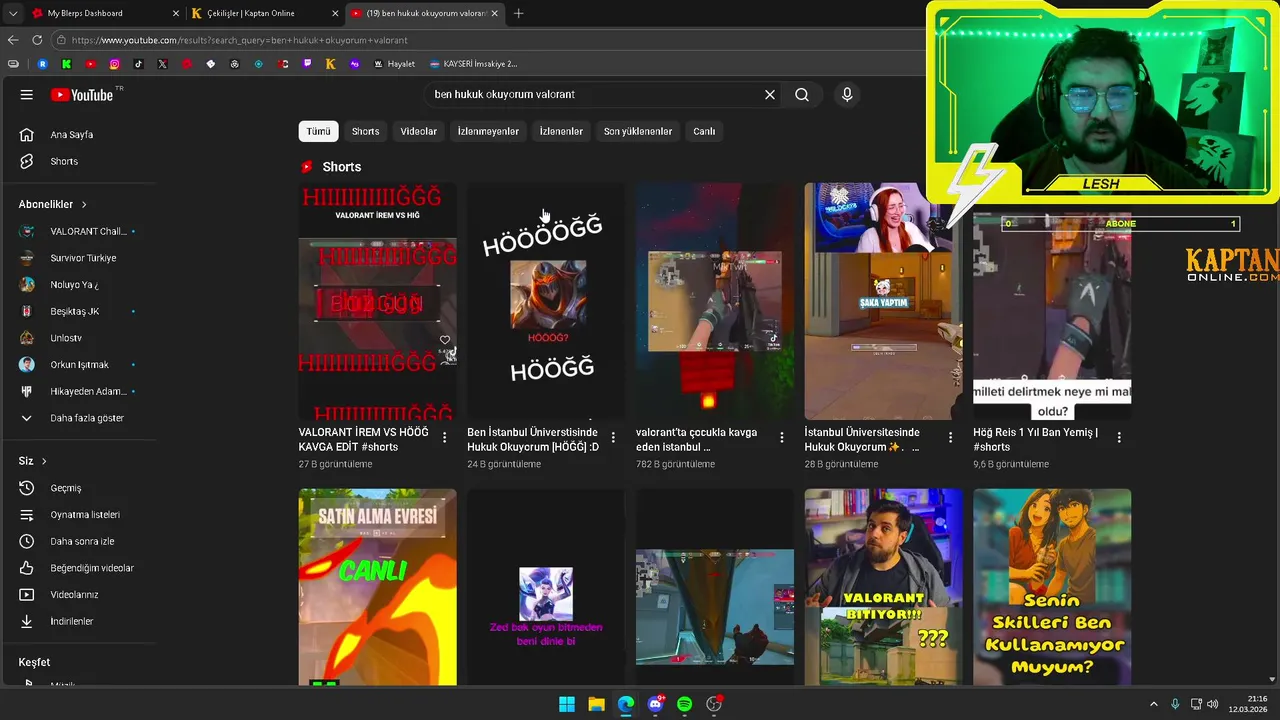Open more options for Höğ Reis short
Screen dimensions: 1280x720
click(x=1119, y=437)
